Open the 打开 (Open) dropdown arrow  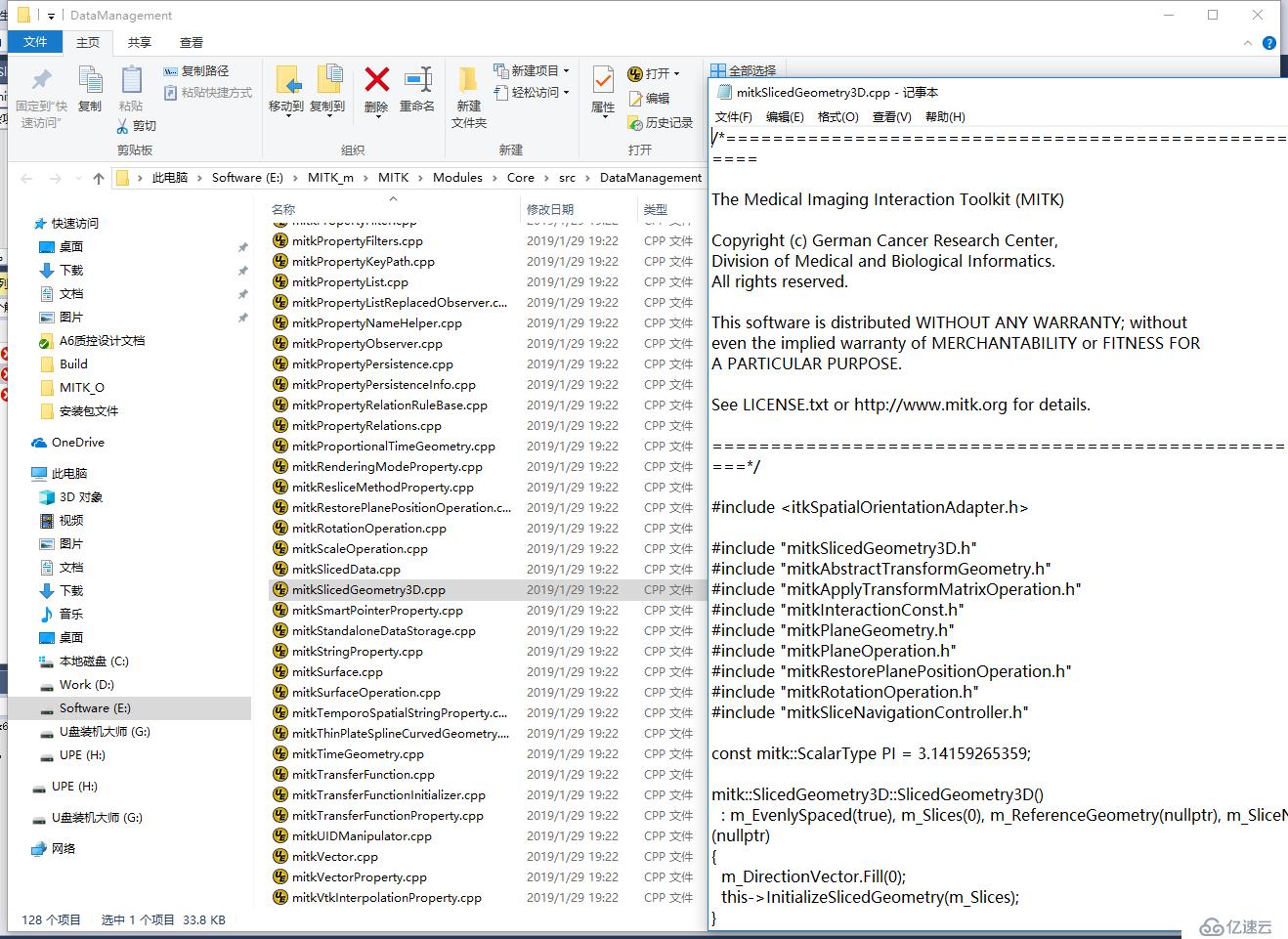tap(676, 74)
